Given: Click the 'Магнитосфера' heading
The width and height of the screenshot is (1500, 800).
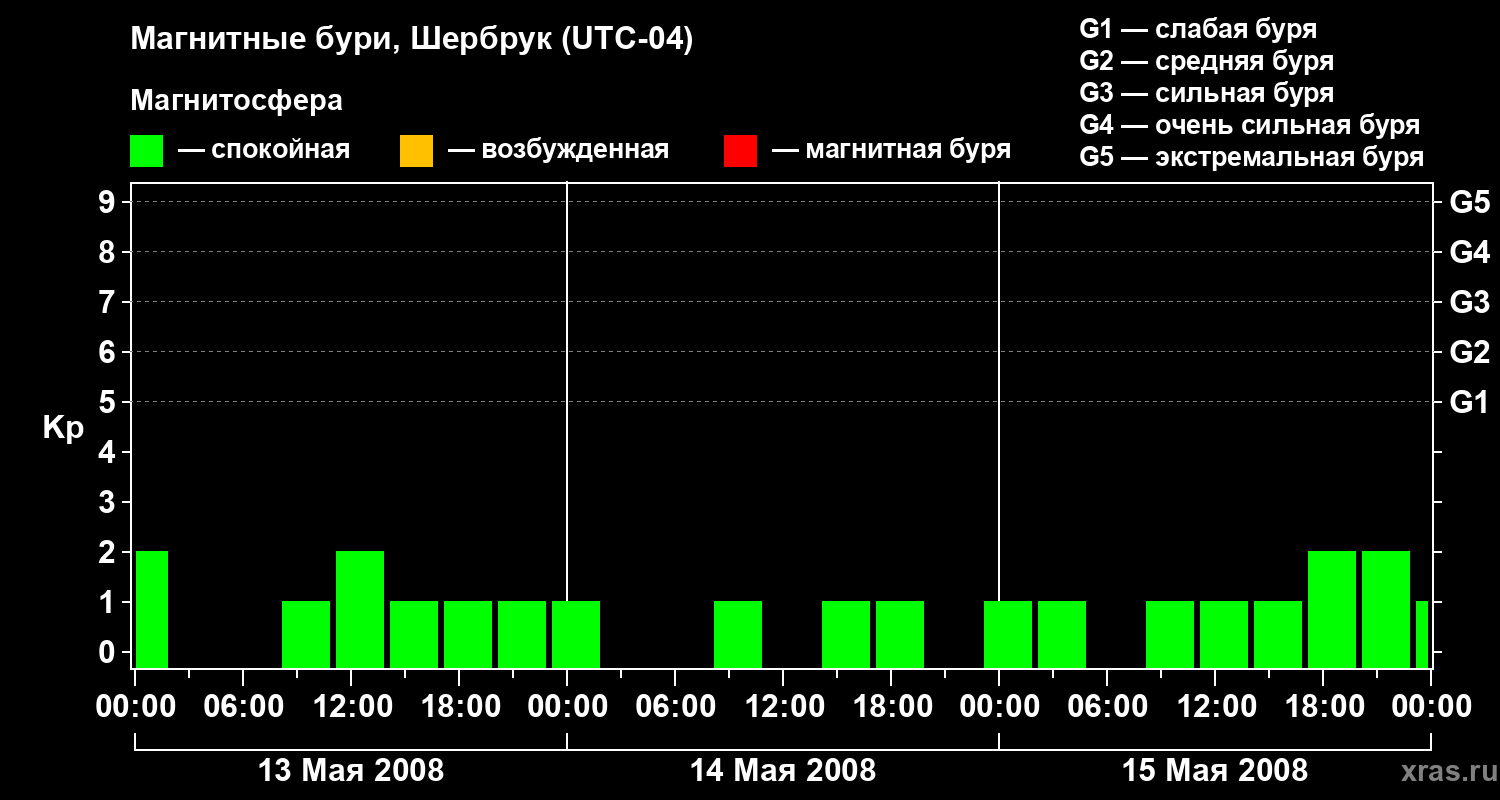Looking at the screenshot, I should [236, 101].
